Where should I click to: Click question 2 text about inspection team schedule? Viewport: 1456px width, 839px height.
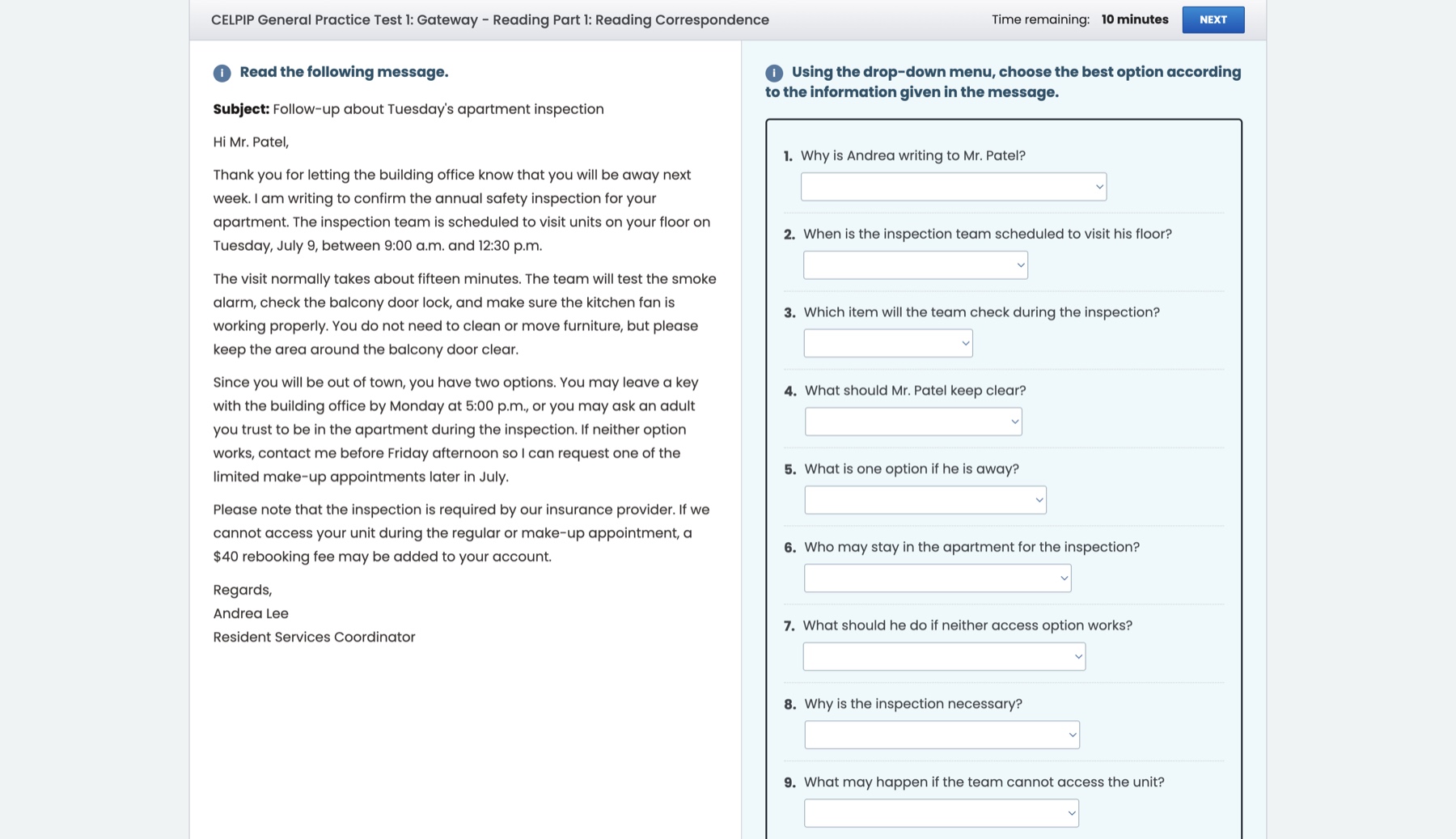[x=988, y=234]
